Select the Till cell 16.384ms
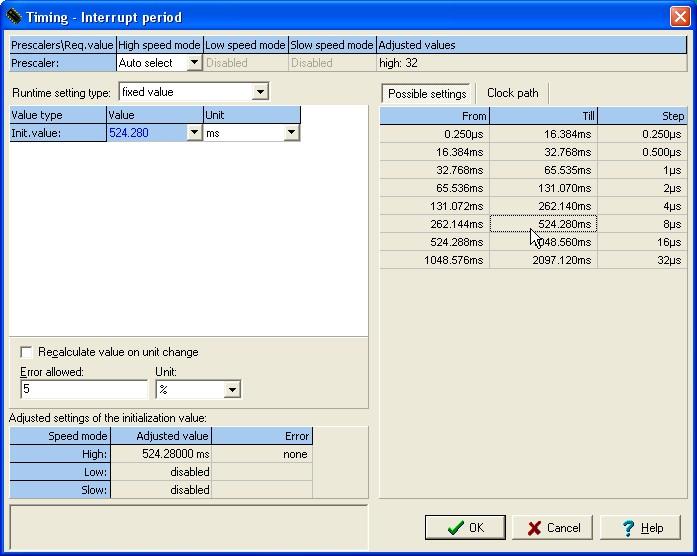 (543, 134)
